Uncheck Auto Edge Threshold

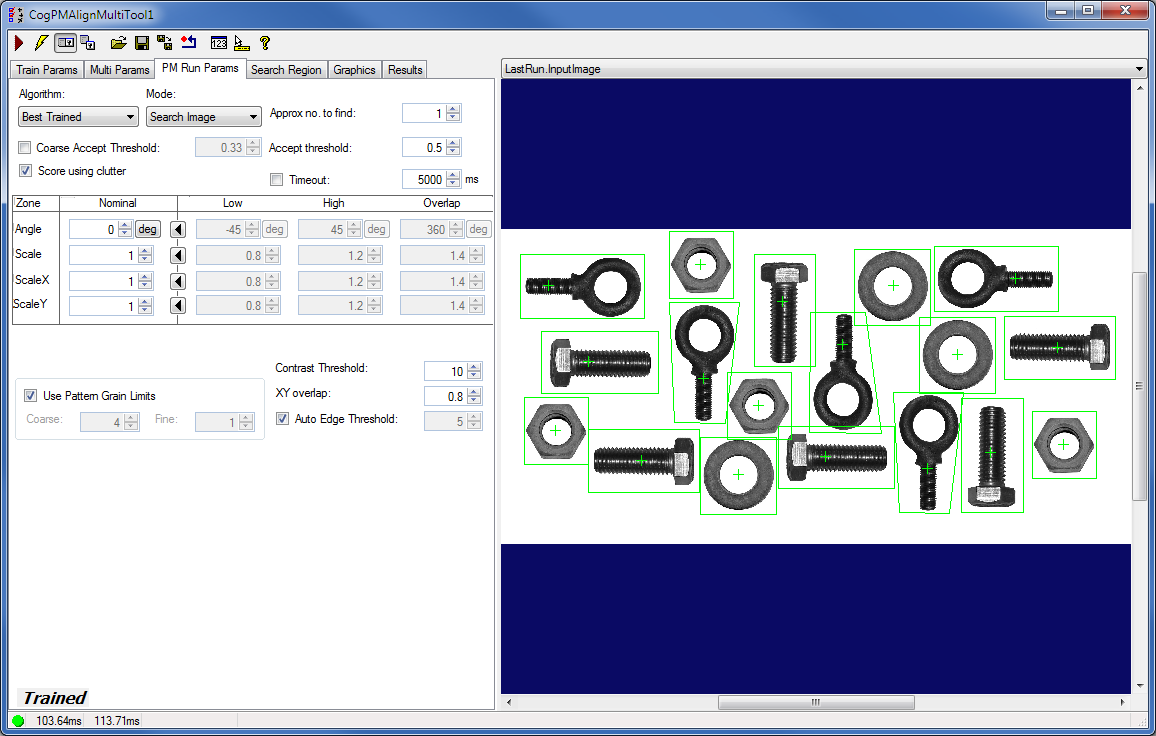(282, 418)
